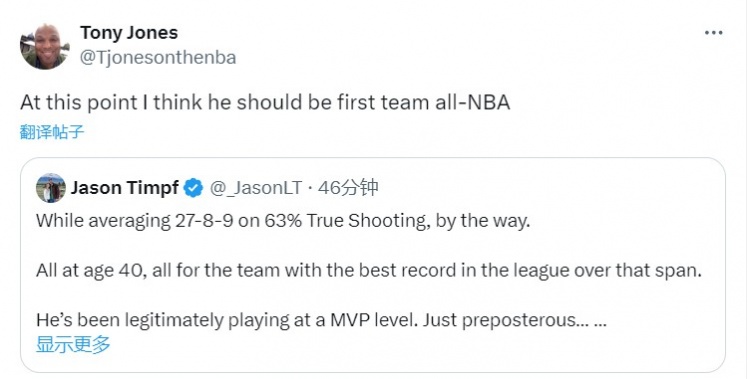Click the main tweet text about all-NBA
The width and height of the screenshot is (750, 379).
[x=265, y=102]
